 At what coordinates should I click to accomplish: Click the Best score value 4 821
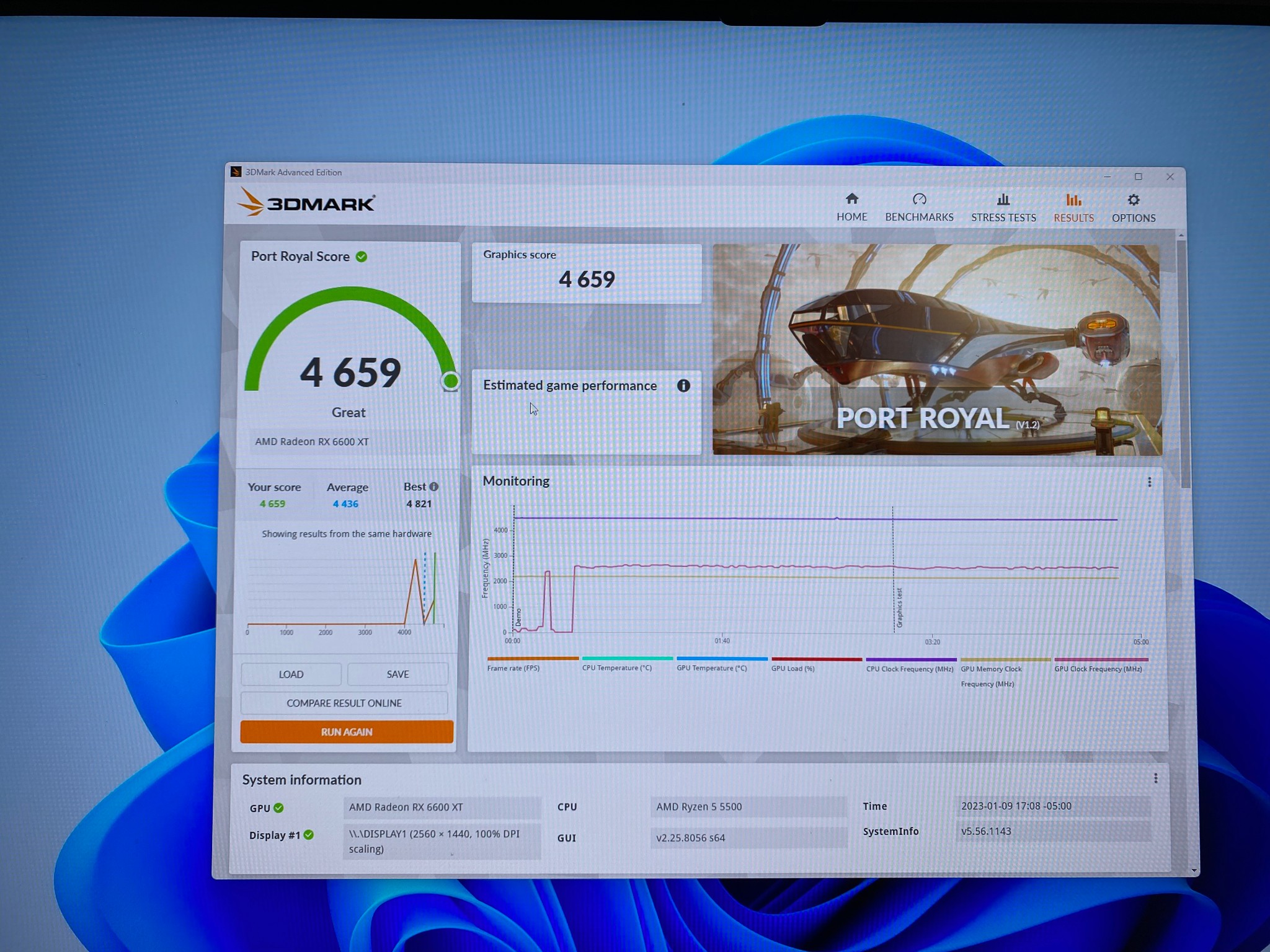419,504
